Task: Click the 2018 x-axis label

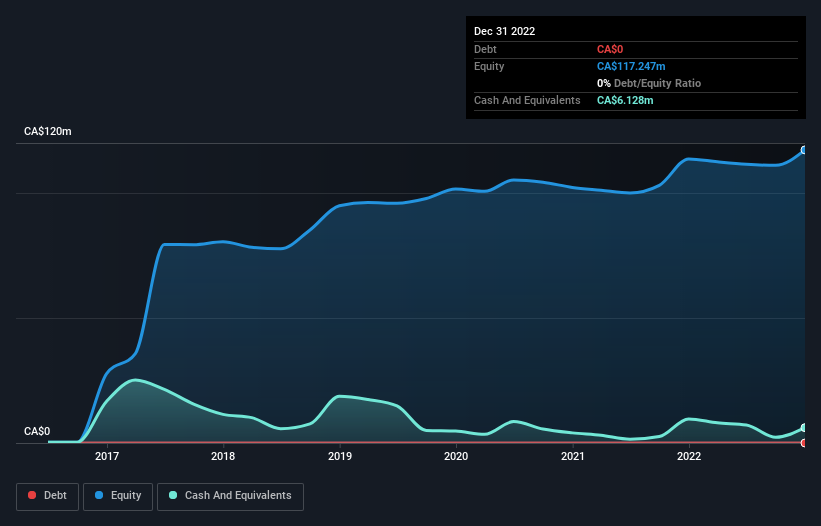Action: coord(223,456)
